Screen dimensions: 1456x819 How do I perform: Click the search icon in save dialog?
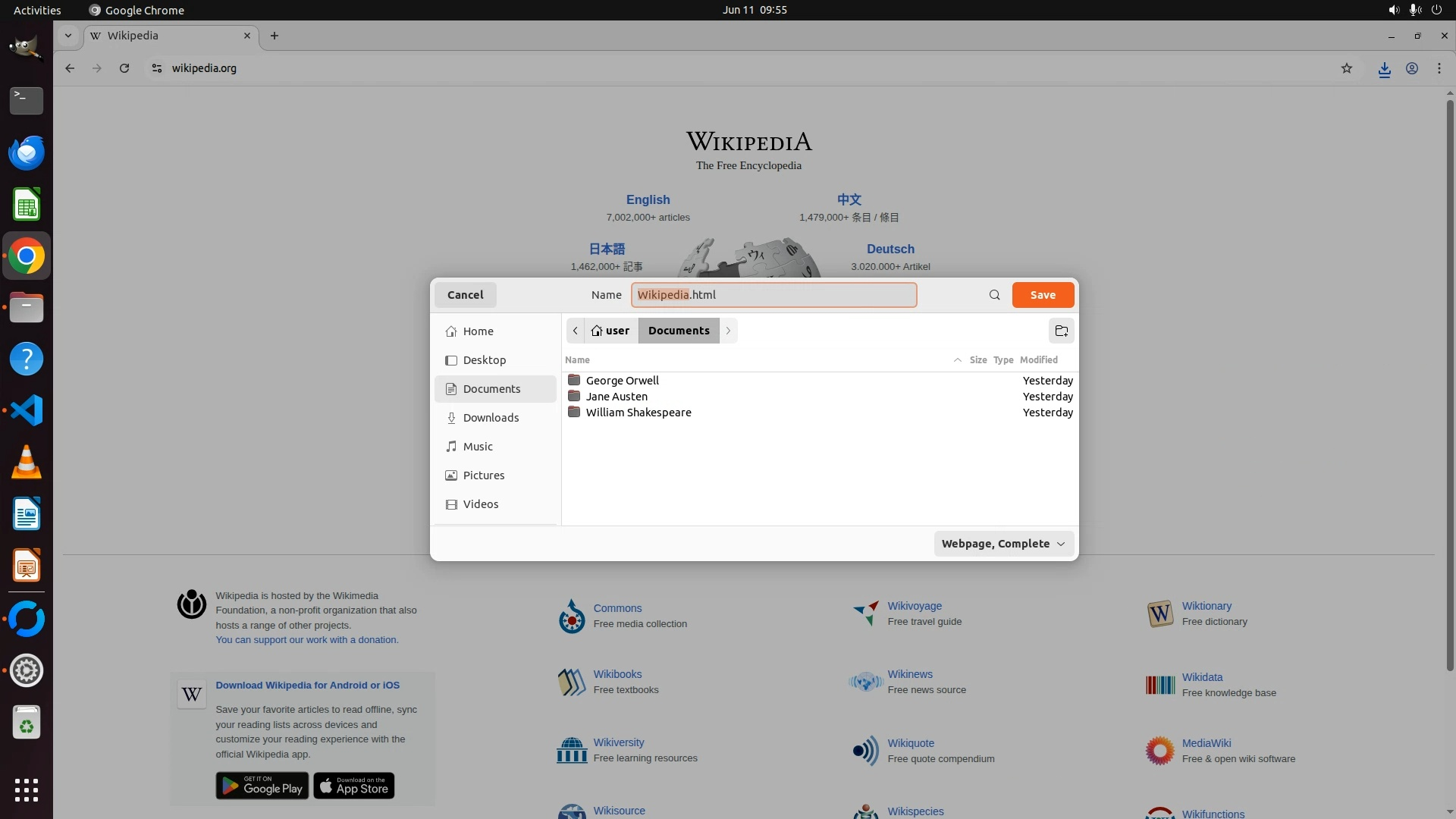[x=994, y=295]
